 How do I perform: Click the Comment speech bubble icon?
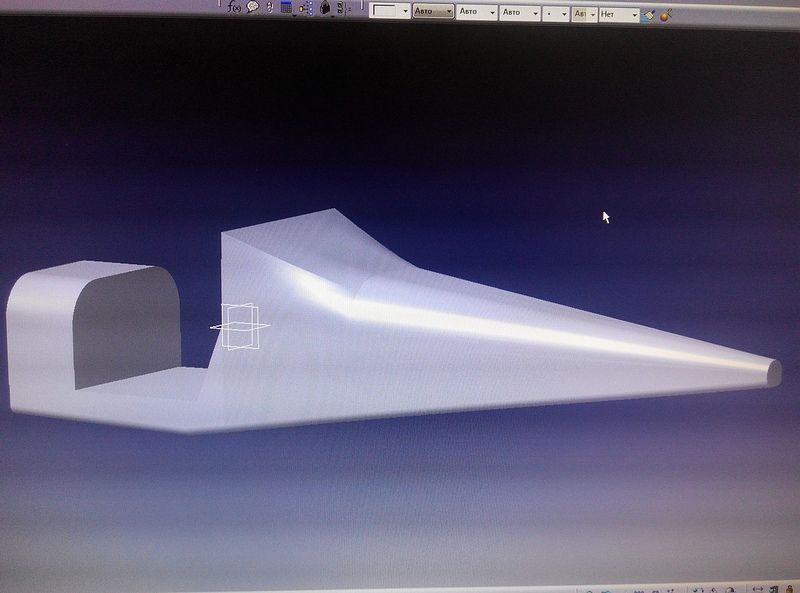(x=253, y=7)
